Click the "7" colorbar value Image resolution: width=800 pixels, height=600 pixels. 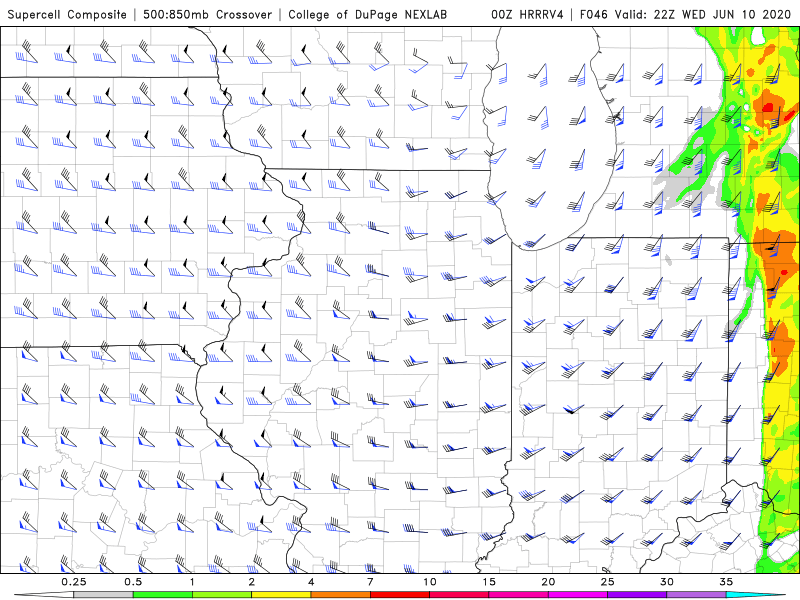370,582
